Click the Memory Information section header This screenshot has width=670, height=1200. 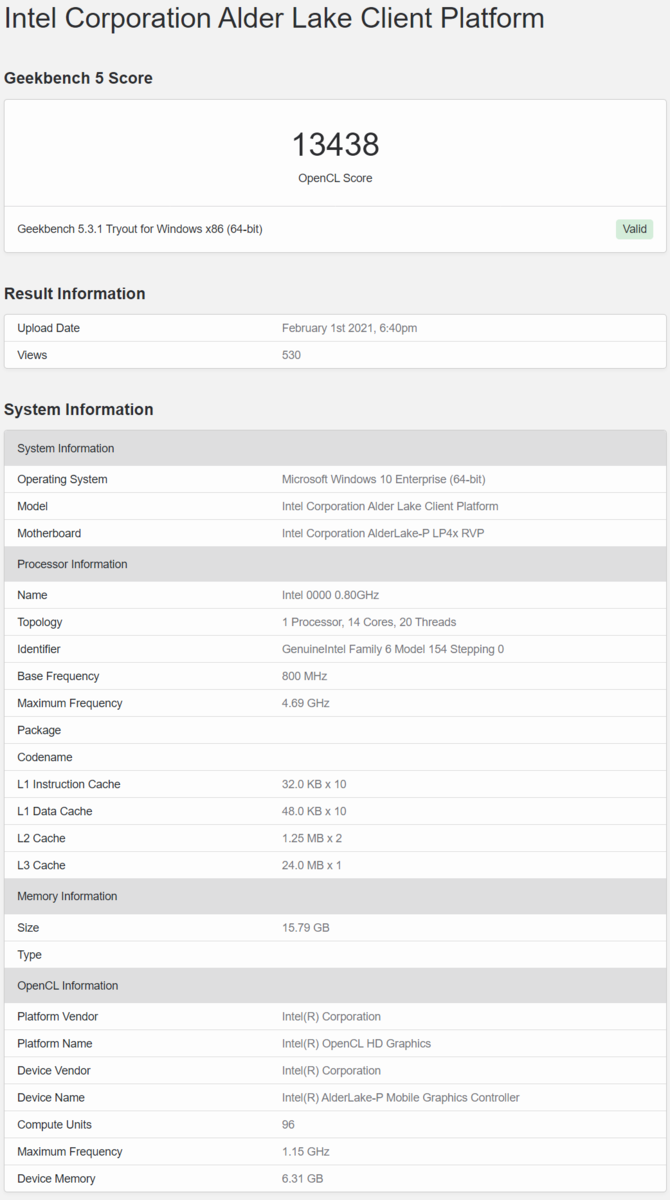coord(335,896)
